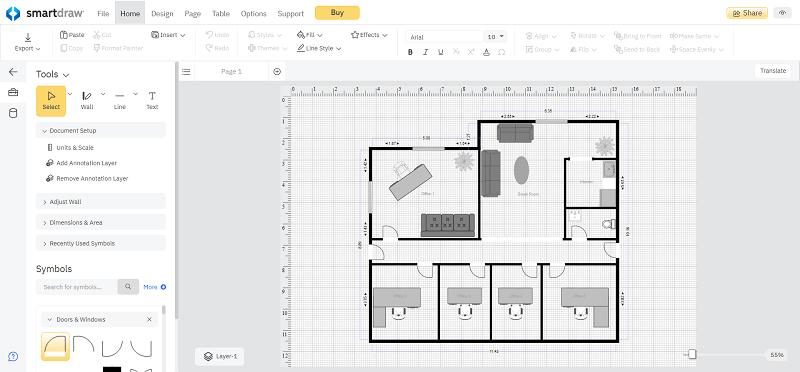Click Add Annotation Layer
Viewport: 800px width, 372px height.
click(81, 163)
